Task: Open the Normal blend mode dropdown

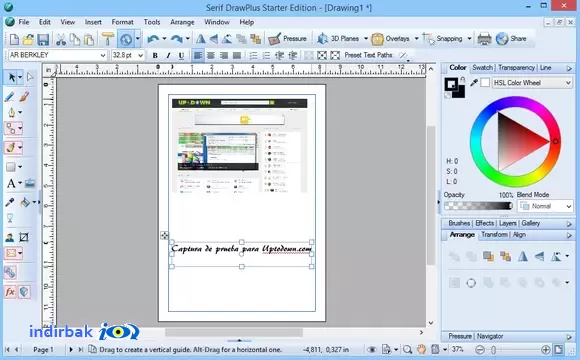Action: pyautogui.click(x=545, y=206)
